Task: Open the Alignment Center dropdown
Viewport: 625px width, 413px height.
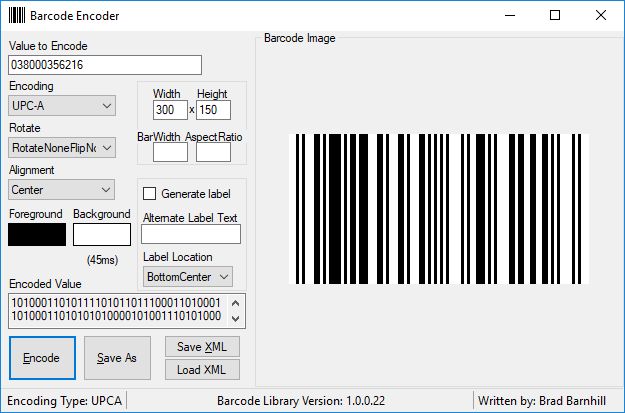Action: coord(61,190)
